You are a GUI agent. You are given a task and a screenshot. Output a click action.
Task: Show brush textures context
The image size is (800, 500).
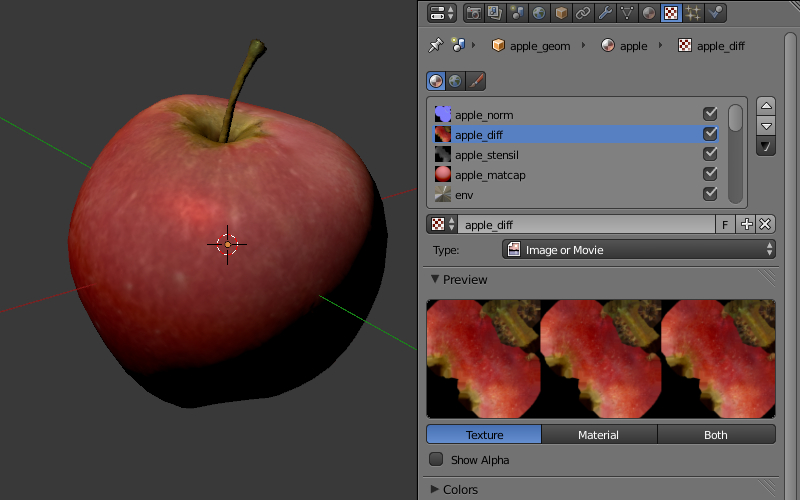coord(475,81)
